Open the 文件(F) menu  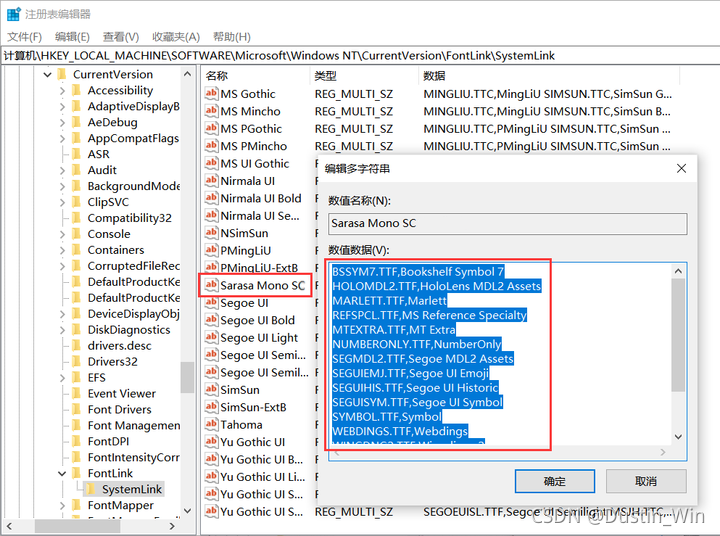point(24,37)
